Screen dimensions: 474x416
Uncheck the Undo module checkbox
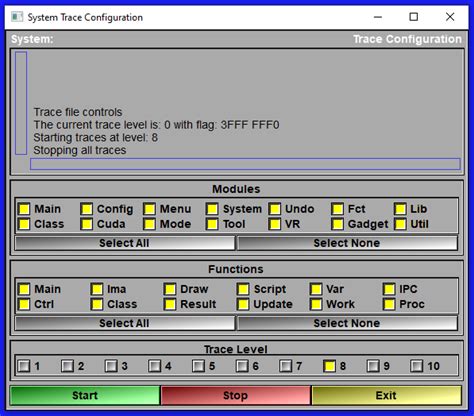(x=275, y=209)
